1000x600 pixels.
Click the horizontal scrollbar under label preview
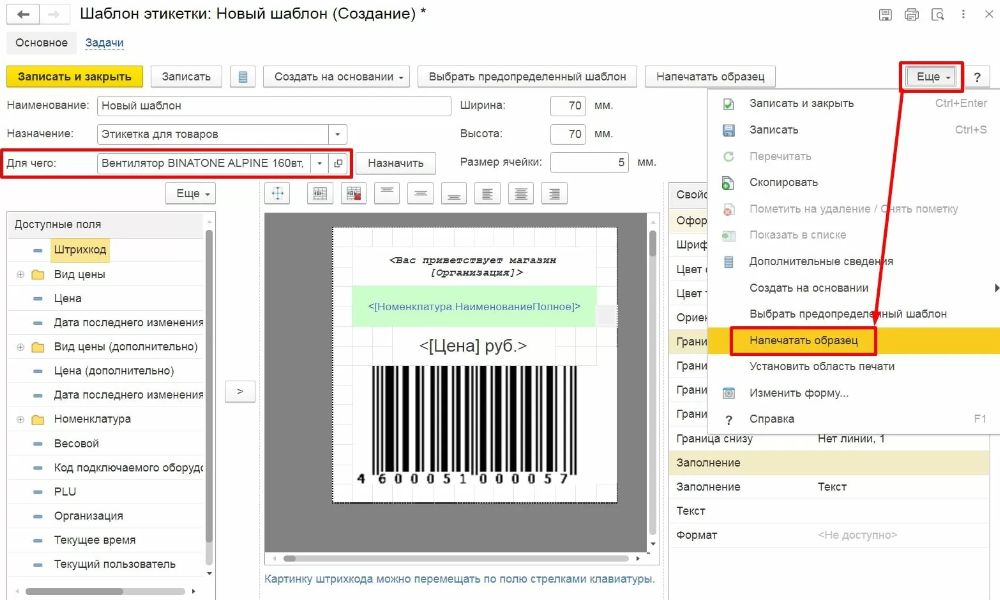point(457,559)
